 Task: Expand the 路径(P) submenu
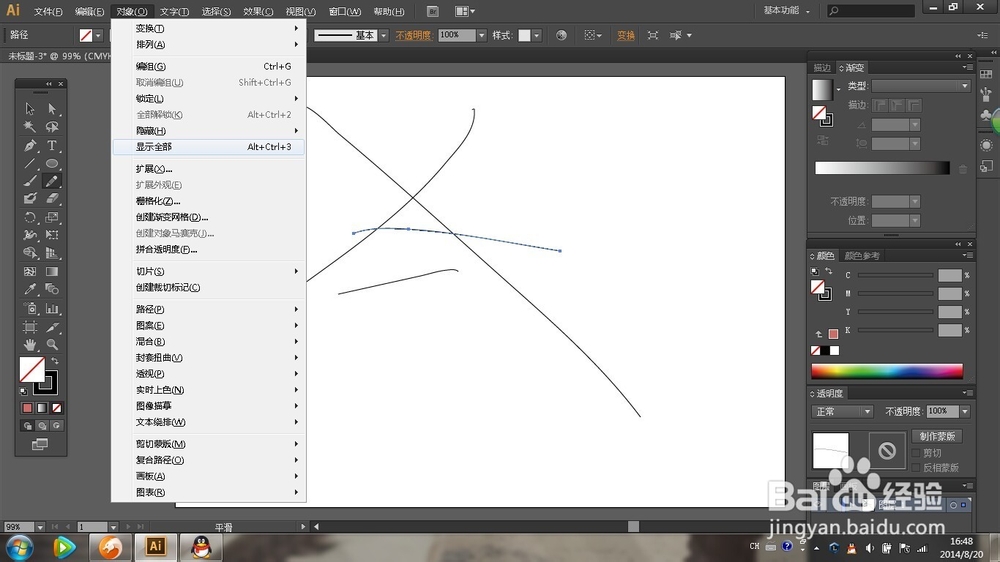(x=209, y=309)
